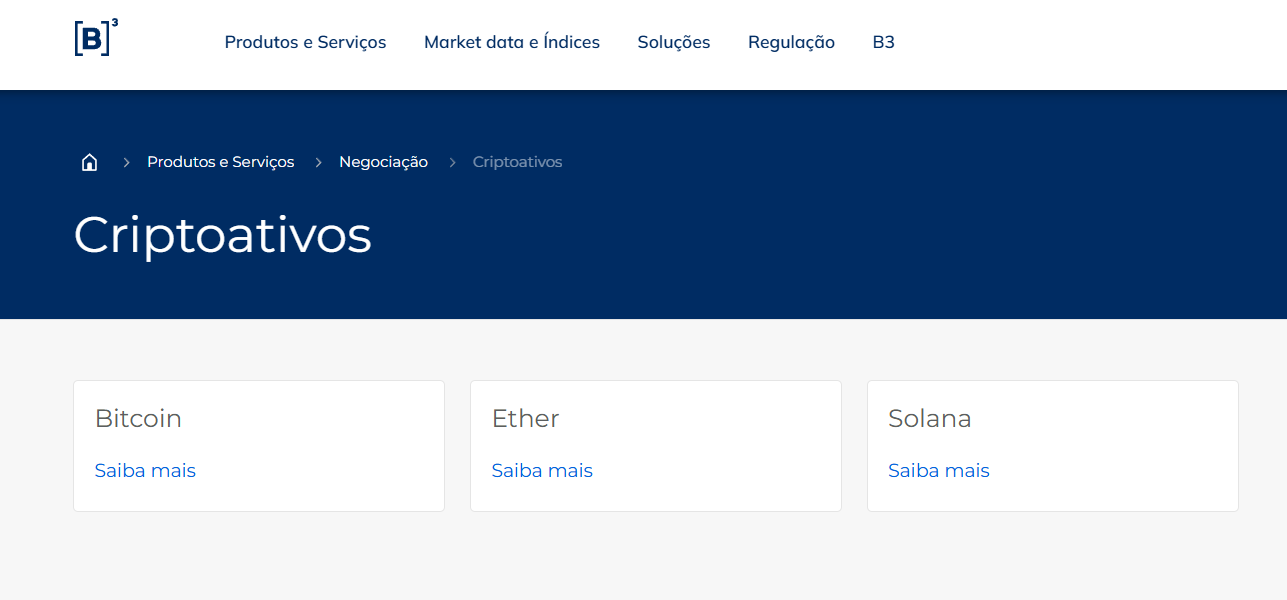Viewport: 1287px width, 600px height.
Task: Click the B3 logo in the header
Action: pyautogui.click(x=96, y=37)
